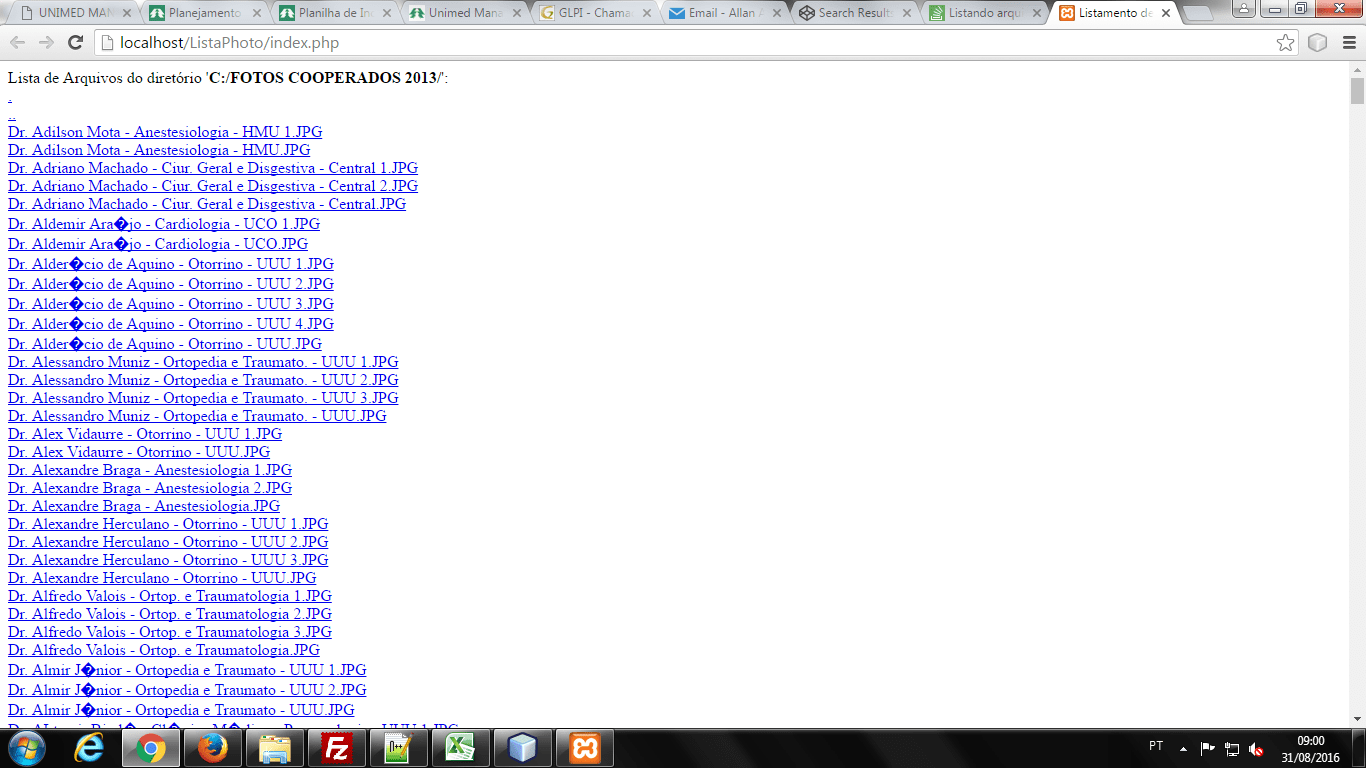
Task: Open the PT language selector in the tray
Action: tap(1156, 746)
